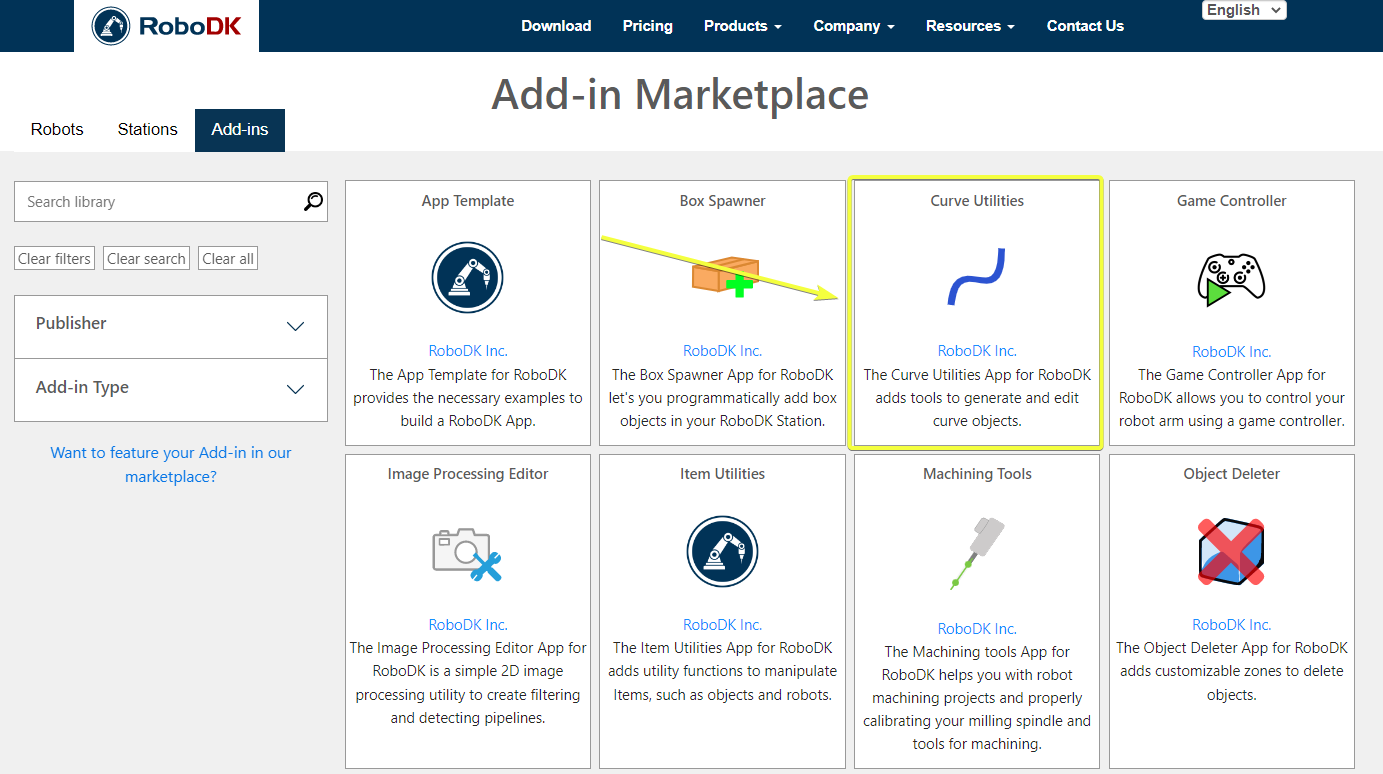Follow the feature your Add-in link
Image resolution: width=1383 pixels, height=774 pixels.
[171, 464]
